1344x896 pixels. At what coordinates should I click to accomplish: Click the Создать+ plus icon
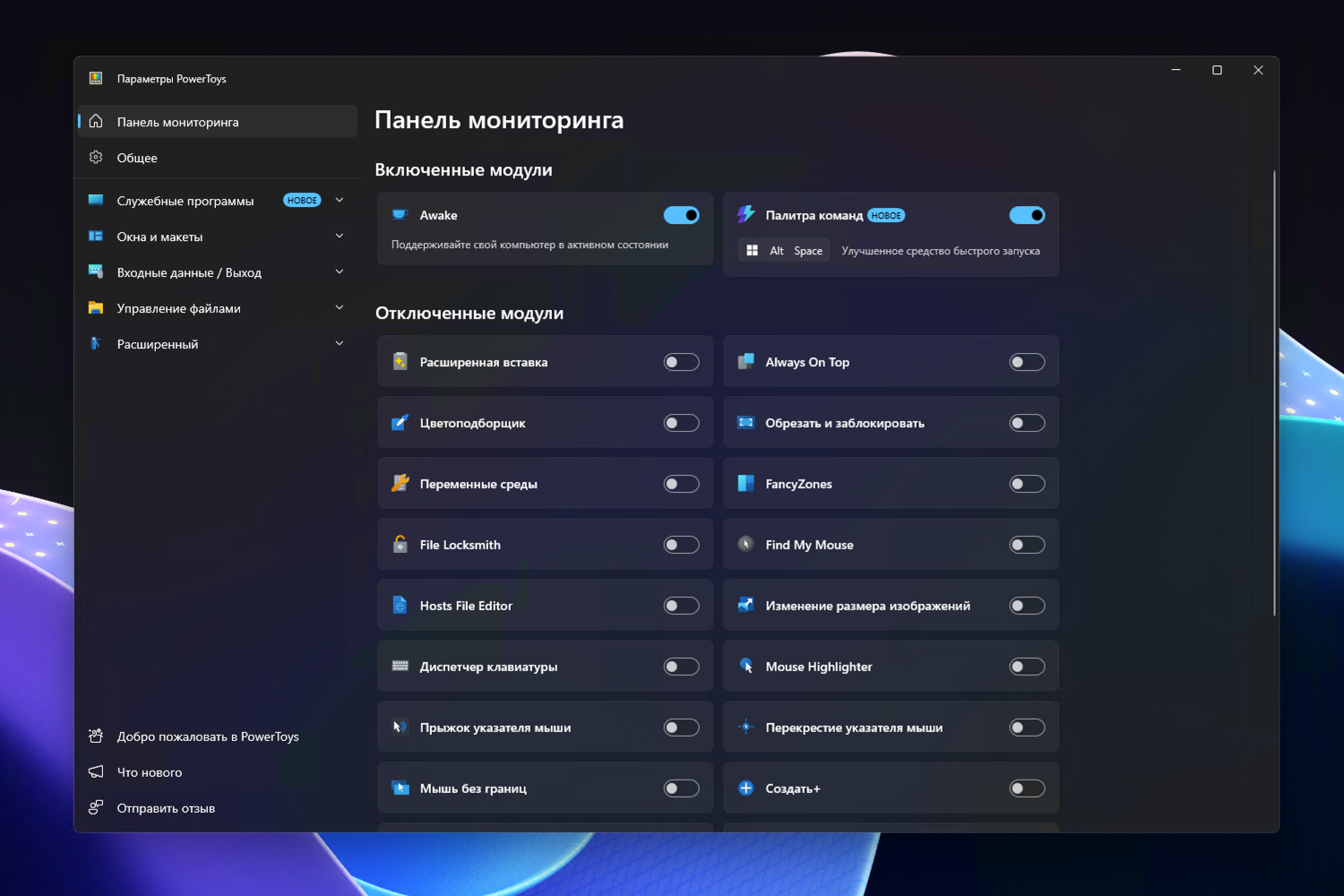(745, 788)
